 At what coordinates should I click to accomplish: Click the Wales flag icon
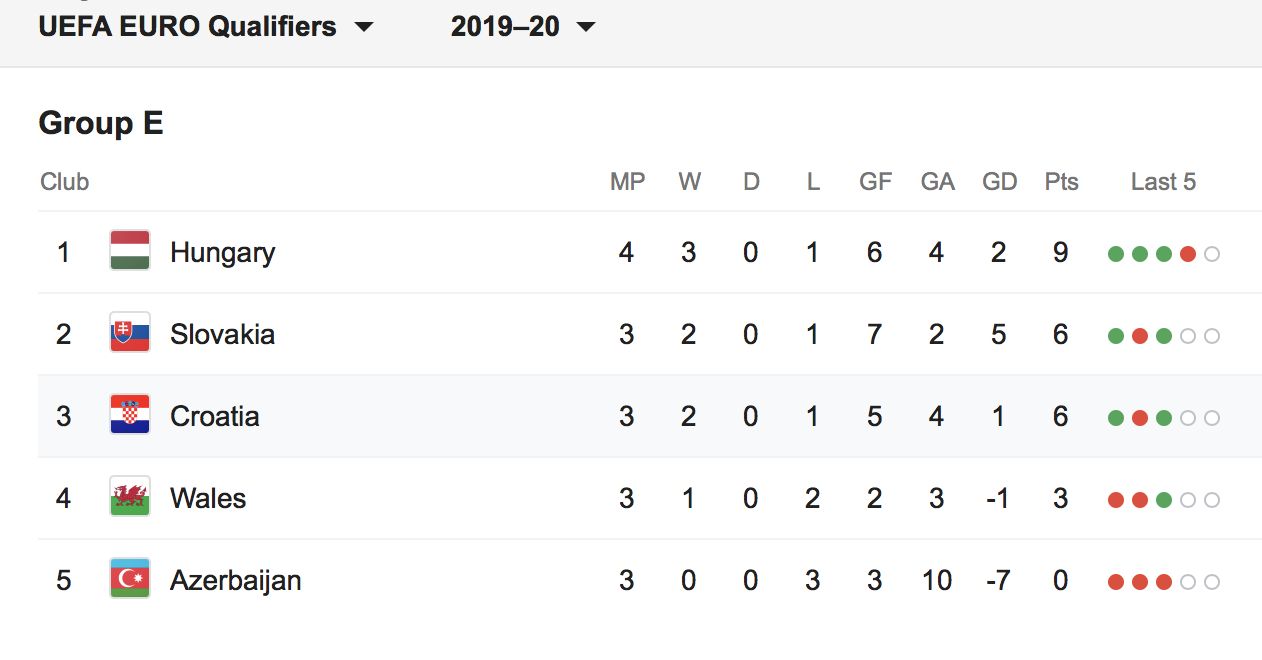tap(130, 497)
